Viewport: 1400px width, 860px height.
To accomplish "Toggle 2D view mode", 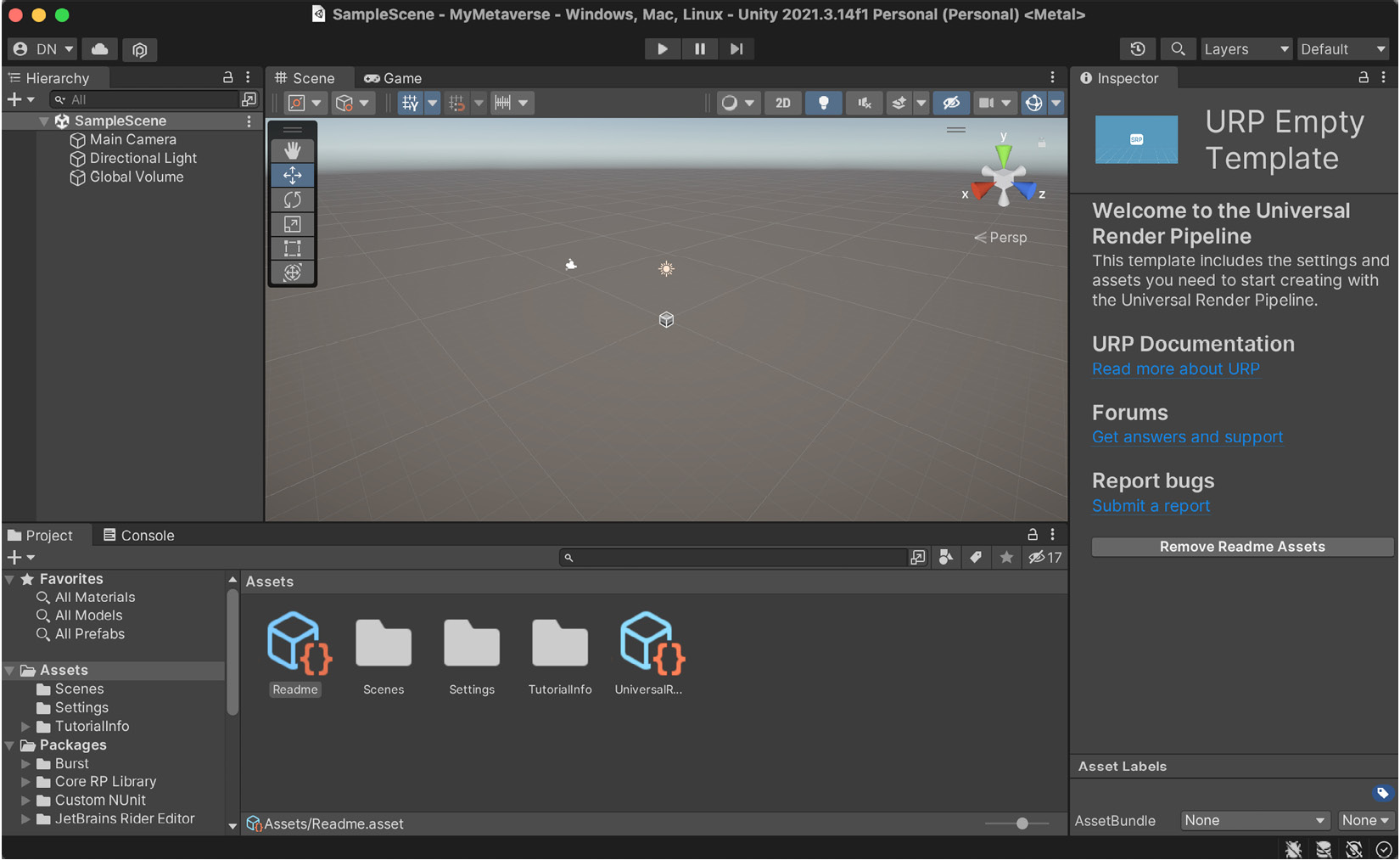I will (782, 103).
